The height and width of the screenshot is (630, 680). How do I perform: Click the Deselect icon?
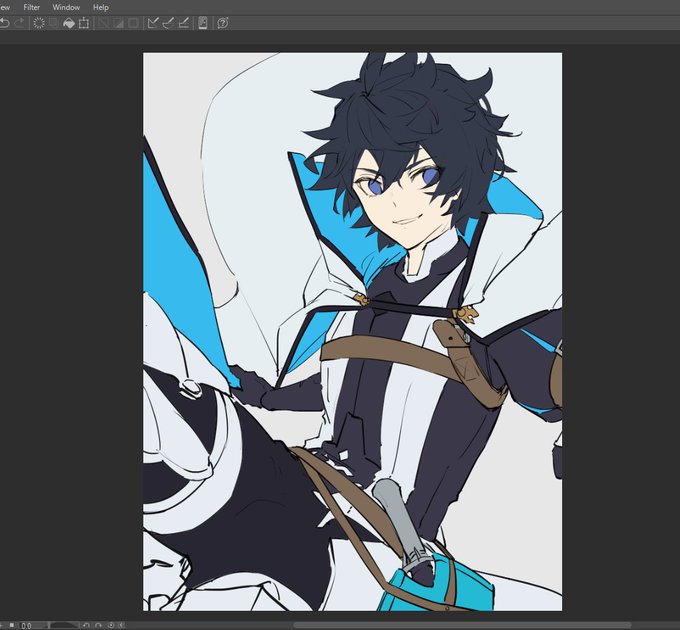click(x=103, y=23)
